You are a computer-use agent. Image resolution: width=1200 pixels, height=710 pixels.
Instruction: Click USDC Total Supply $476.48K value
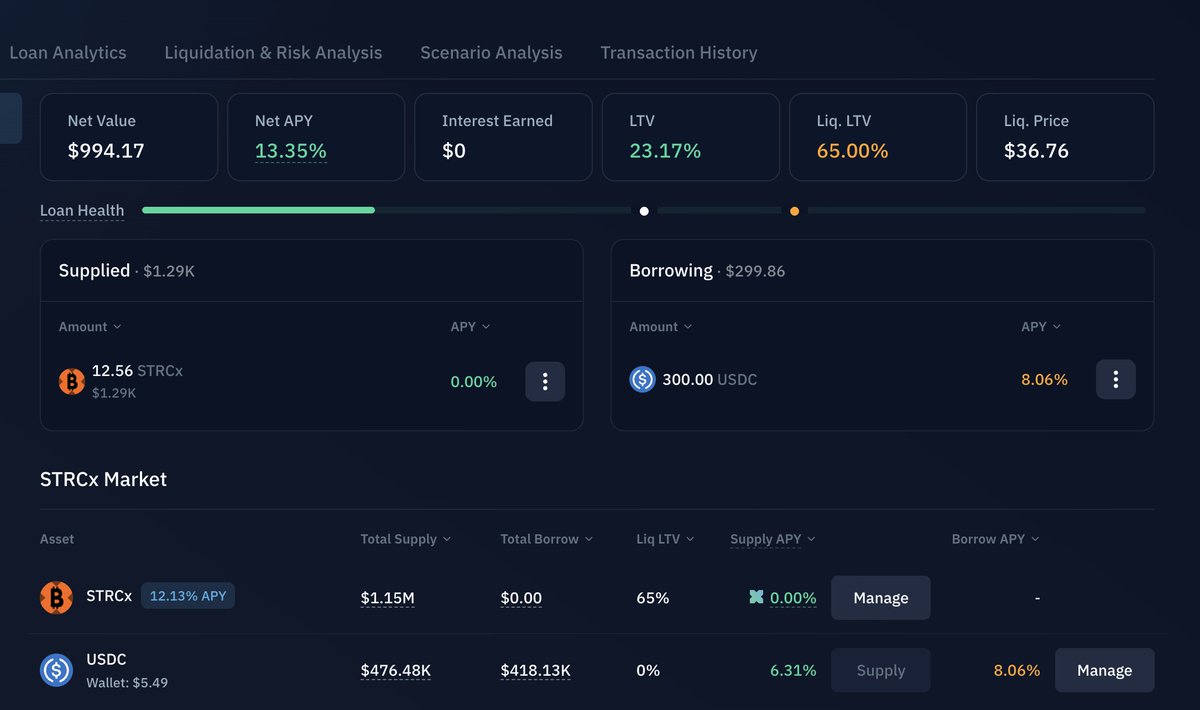(x=395, y=671)
